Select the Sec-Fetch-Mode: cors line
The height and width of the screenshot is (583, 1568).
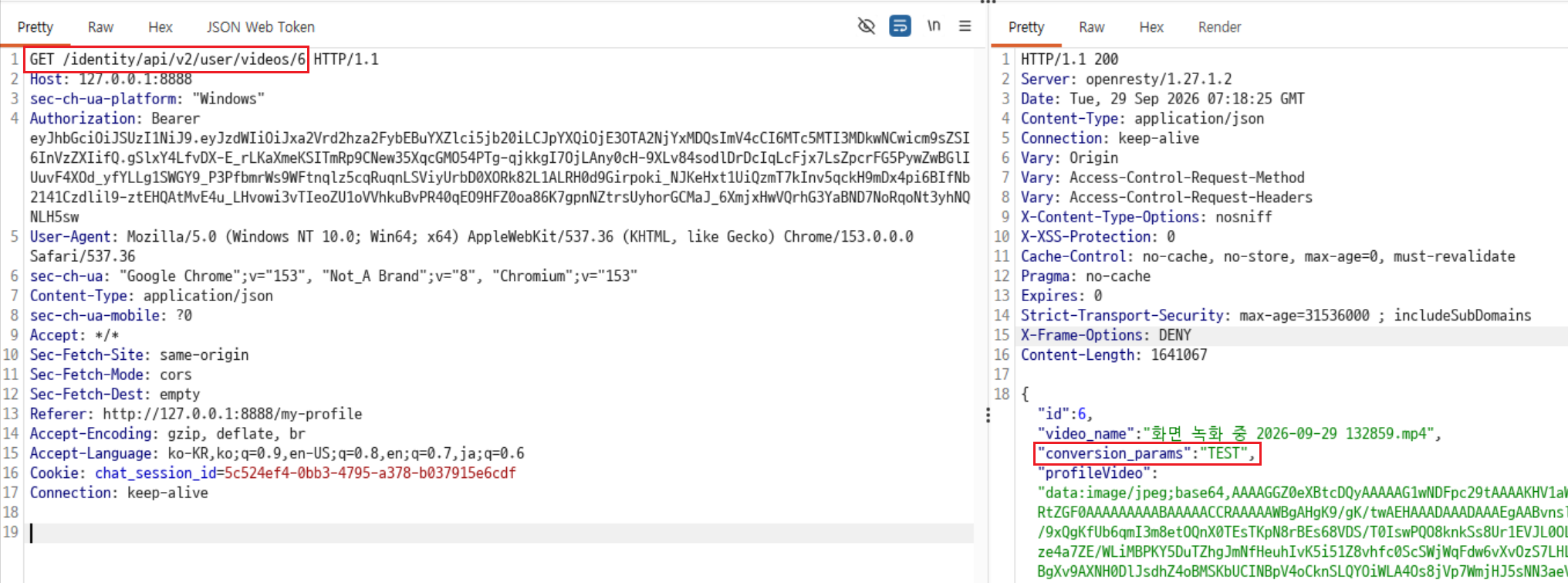point(110,375)
